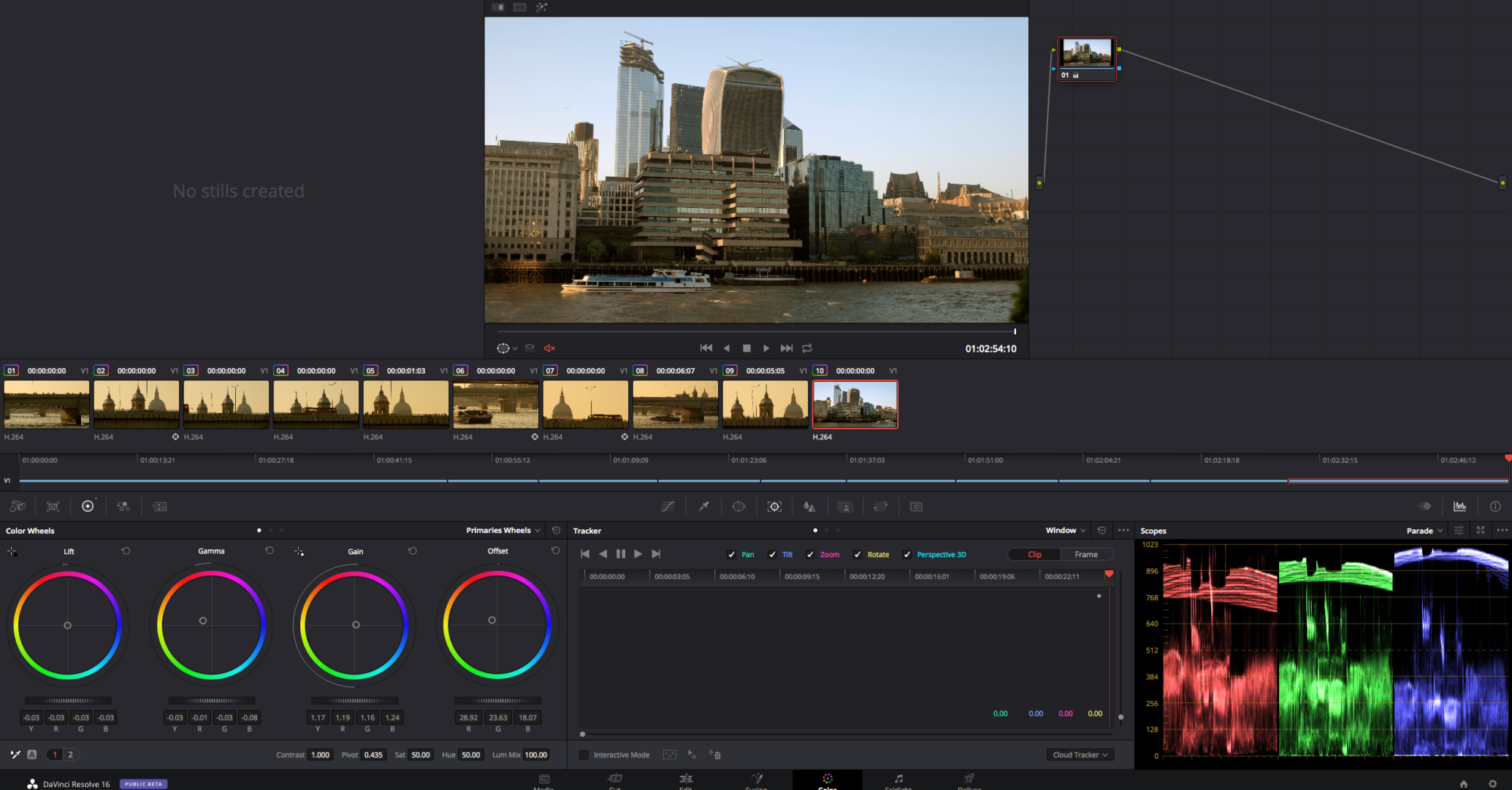Click the Gain master wheel slider
The image size is (1512, 790).
pyautogui.click(x=355, y=701)
